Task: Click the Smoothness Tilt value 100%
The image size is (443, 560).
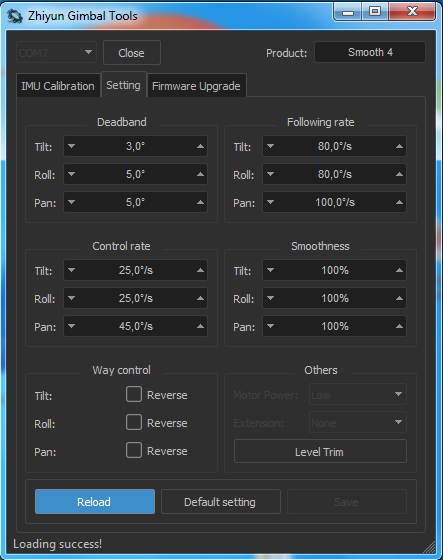Action: (335, 270)
